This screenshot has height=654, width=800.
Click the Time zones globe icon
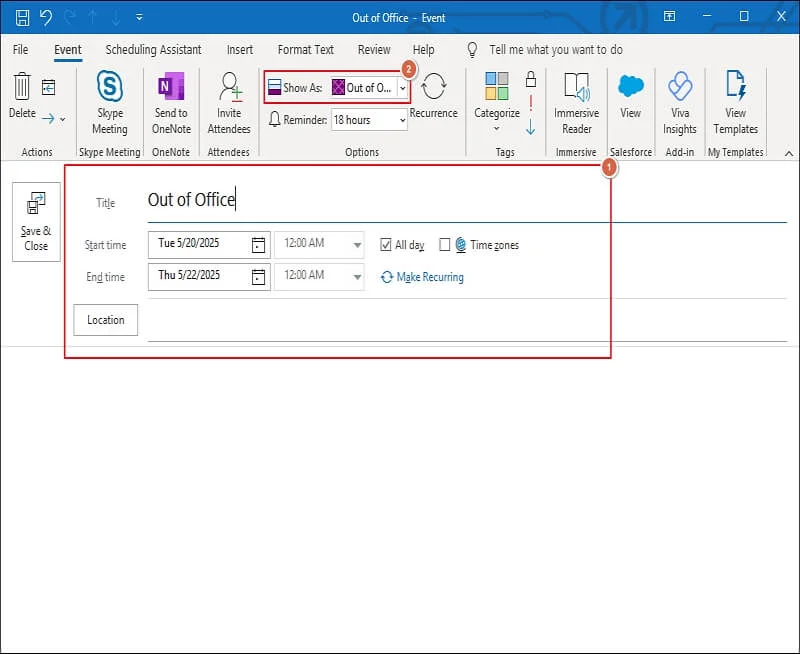pos(461,245)
